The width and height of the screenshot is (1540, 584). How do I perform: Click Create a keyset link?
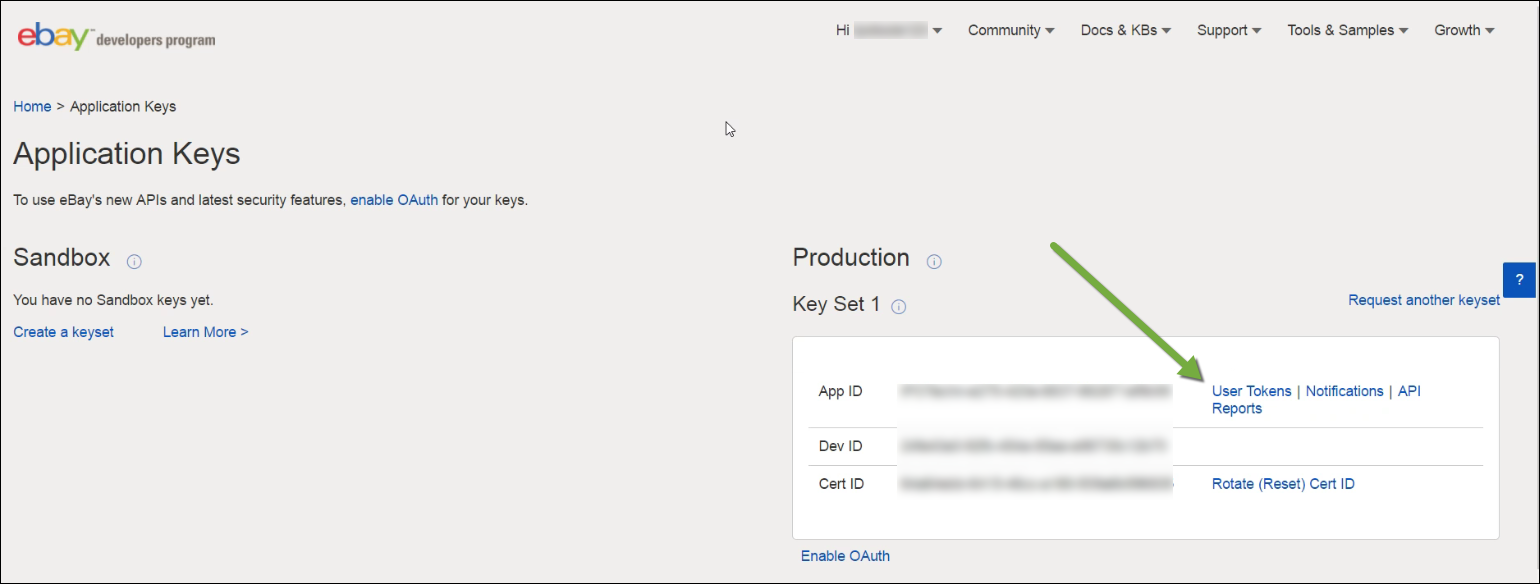click(x=64, y=332)
